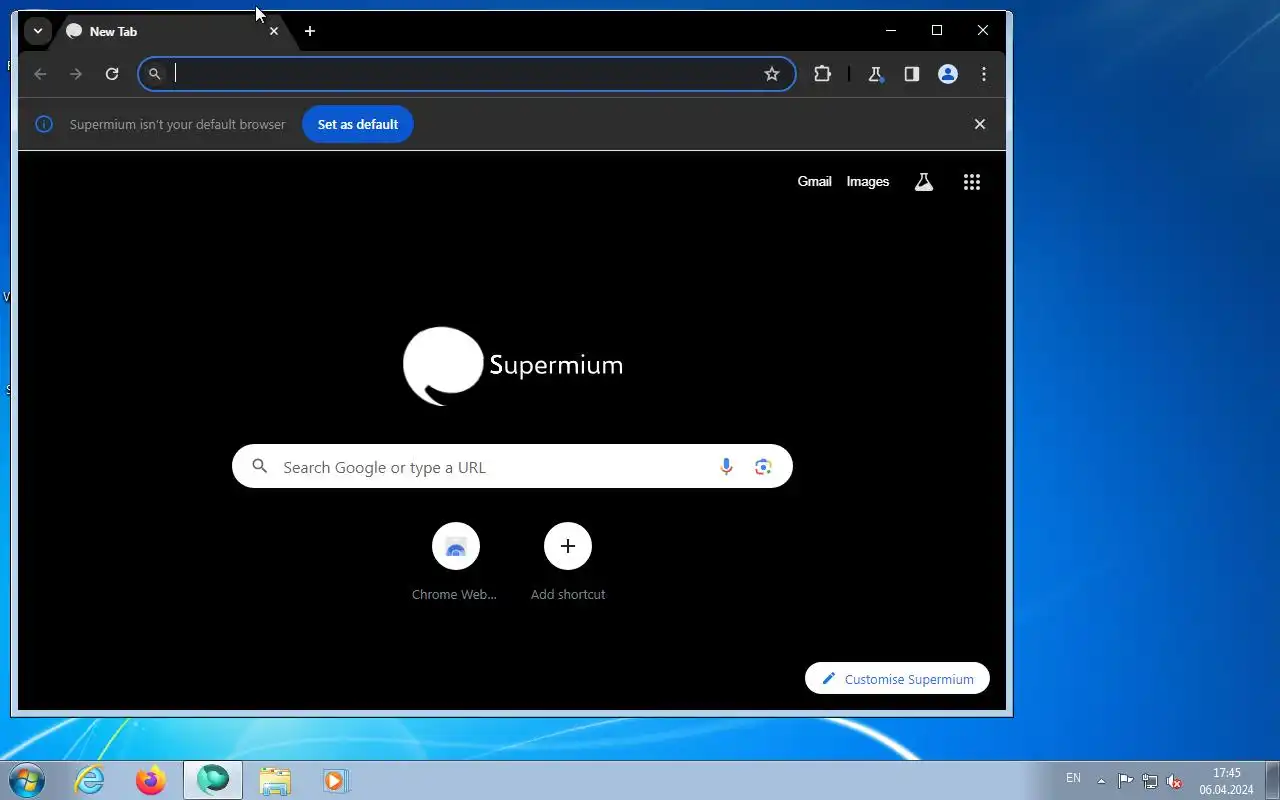This screenshot has height=800, width=1280.
Task: Start voice search with microphone
Action: [x=727, y=467]
